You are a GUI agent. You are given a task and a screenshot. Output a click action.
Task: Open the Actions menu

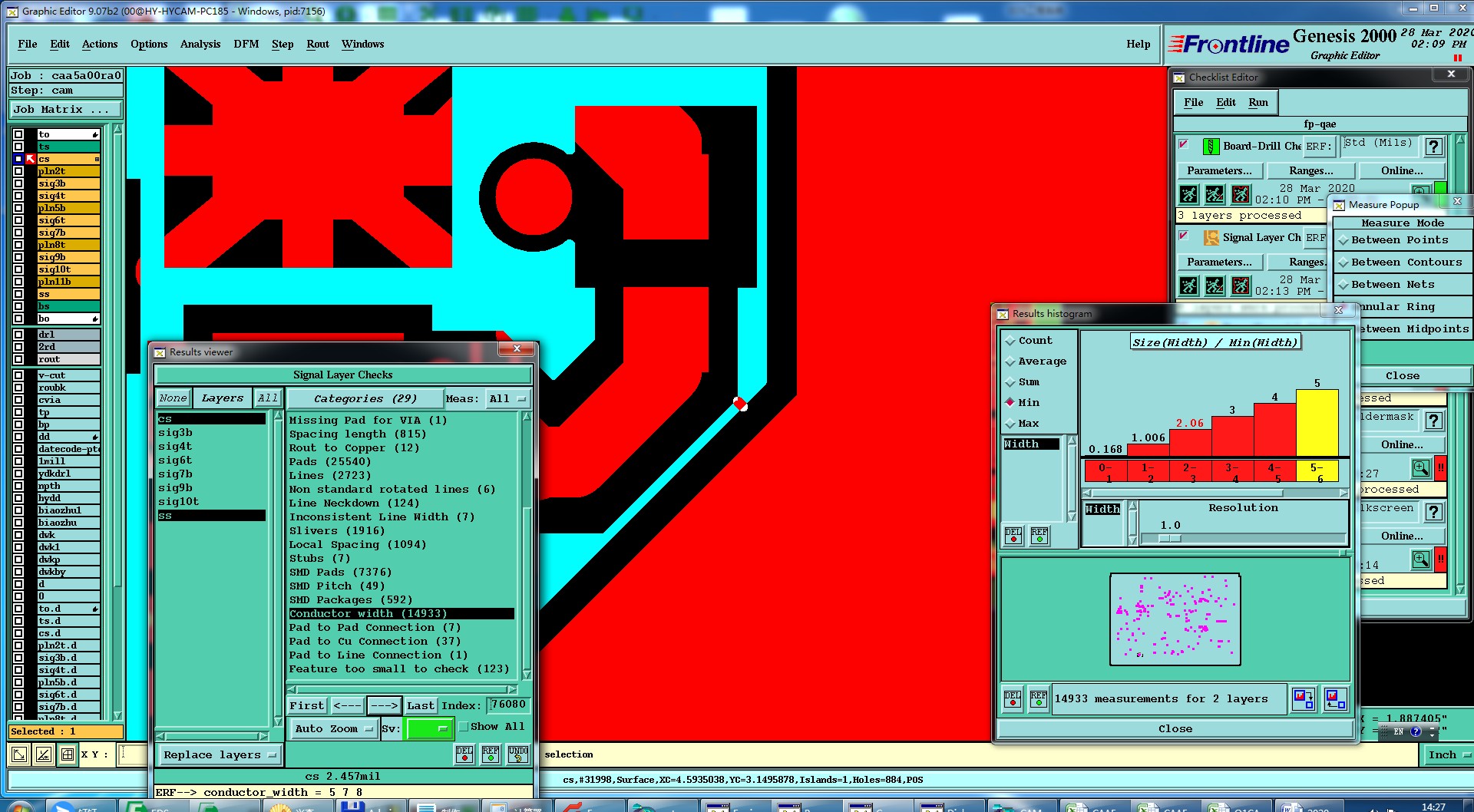point(100,45)
